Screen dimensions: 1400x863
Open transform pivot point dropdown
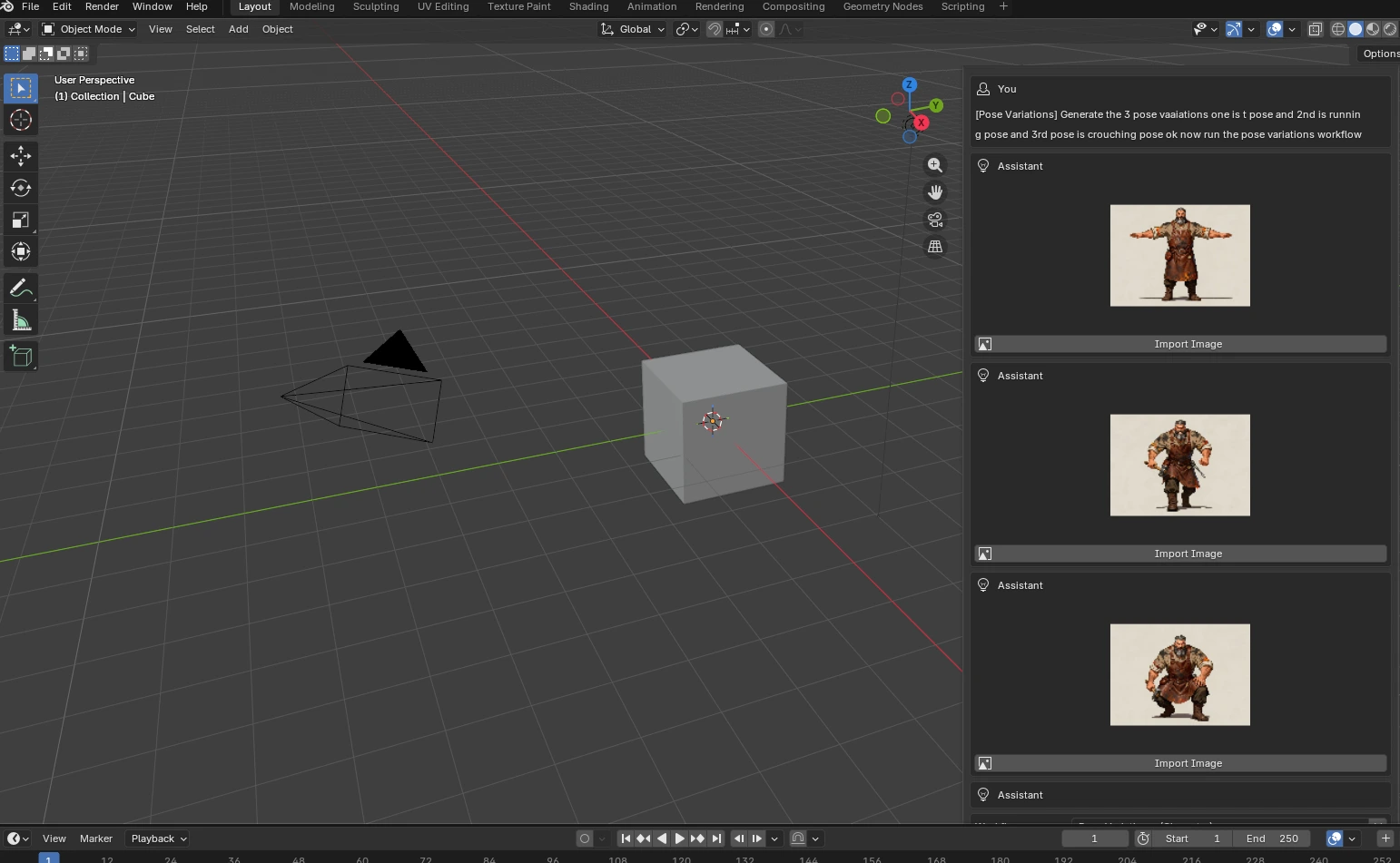[x=687, y=29]
